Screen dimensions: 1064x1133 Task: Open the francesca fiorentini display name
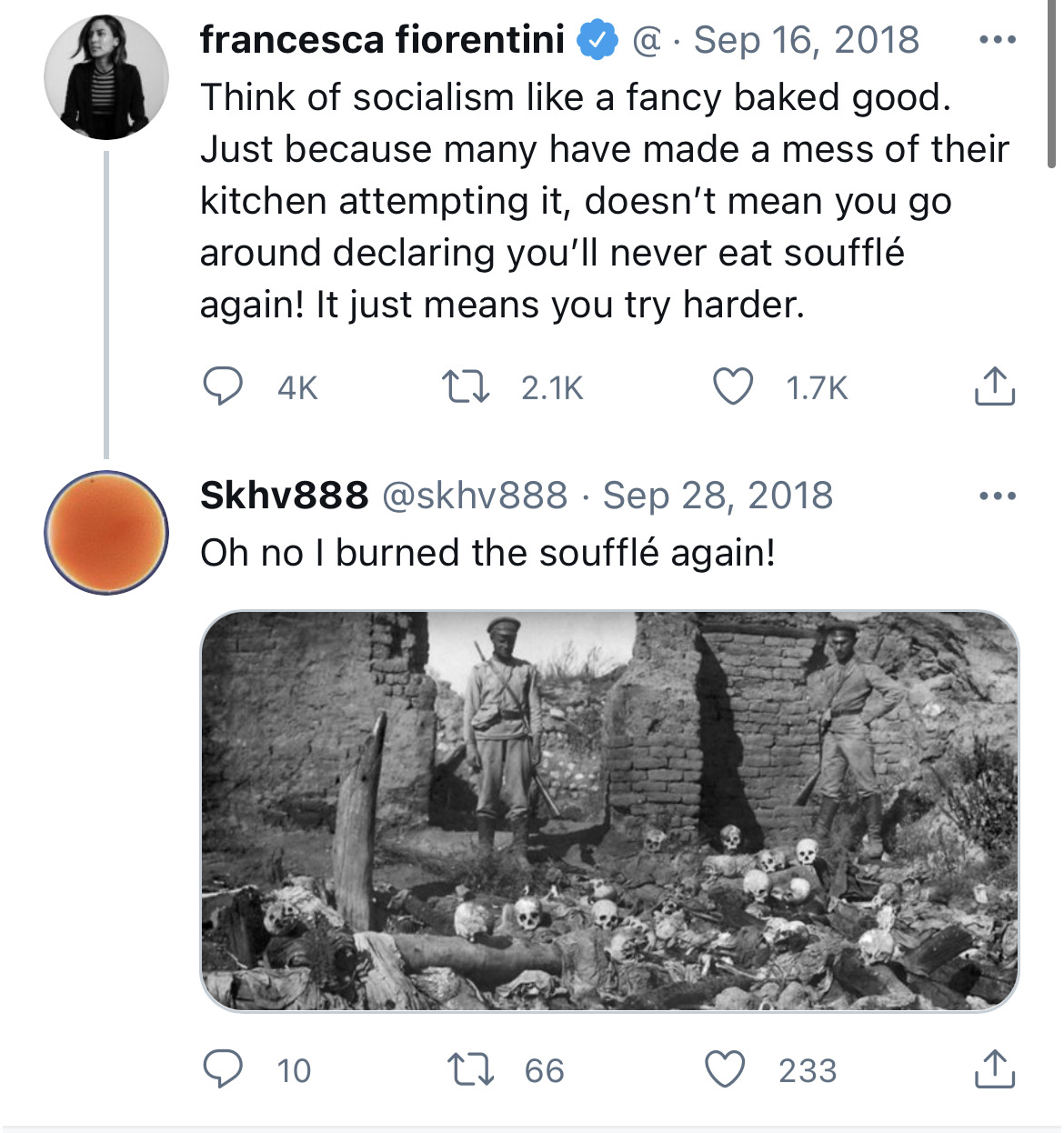[x=382, y=40]
